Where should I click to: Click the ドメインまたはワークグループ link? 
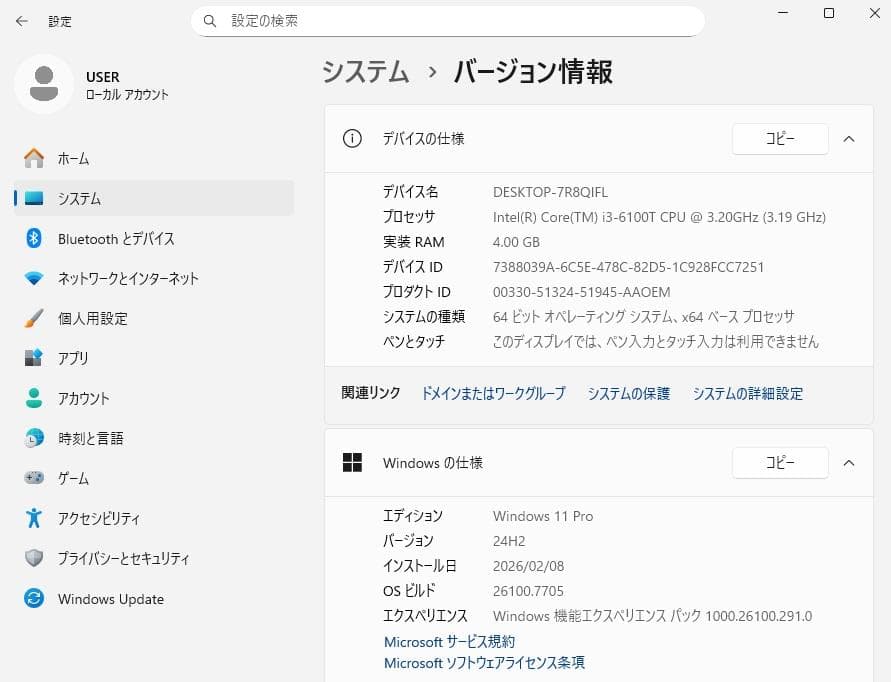[490, 394]
